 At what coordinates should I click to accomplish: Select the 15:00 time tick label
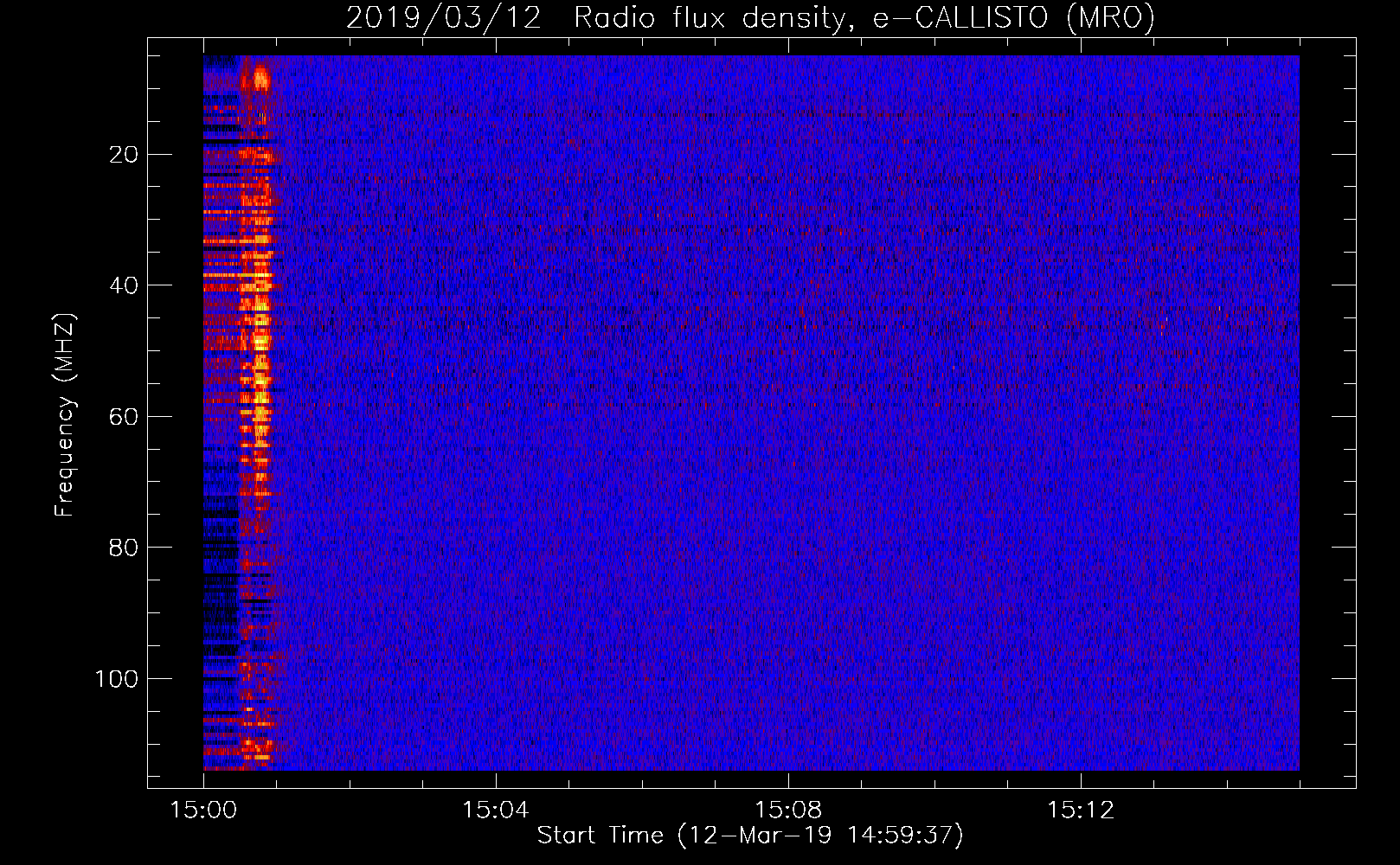coord(203,811)
